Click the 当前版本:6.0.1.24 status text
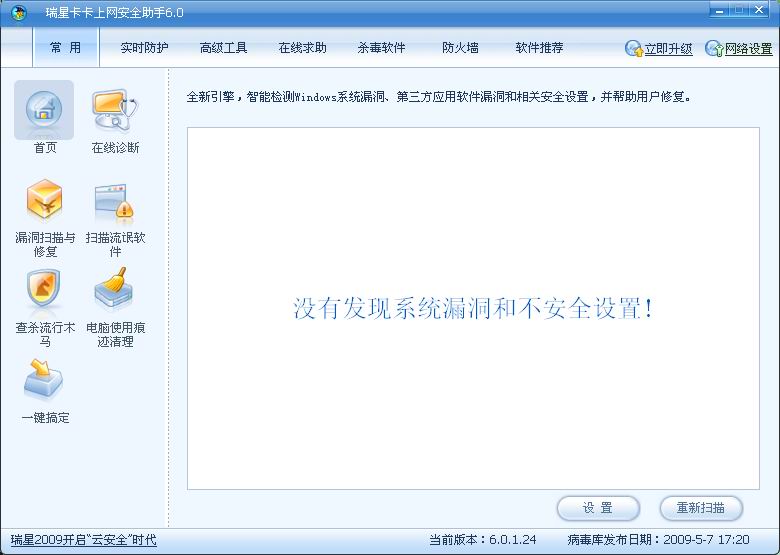Image resolution: width=780 pixels, height=555 pixels. click(483, 540)
